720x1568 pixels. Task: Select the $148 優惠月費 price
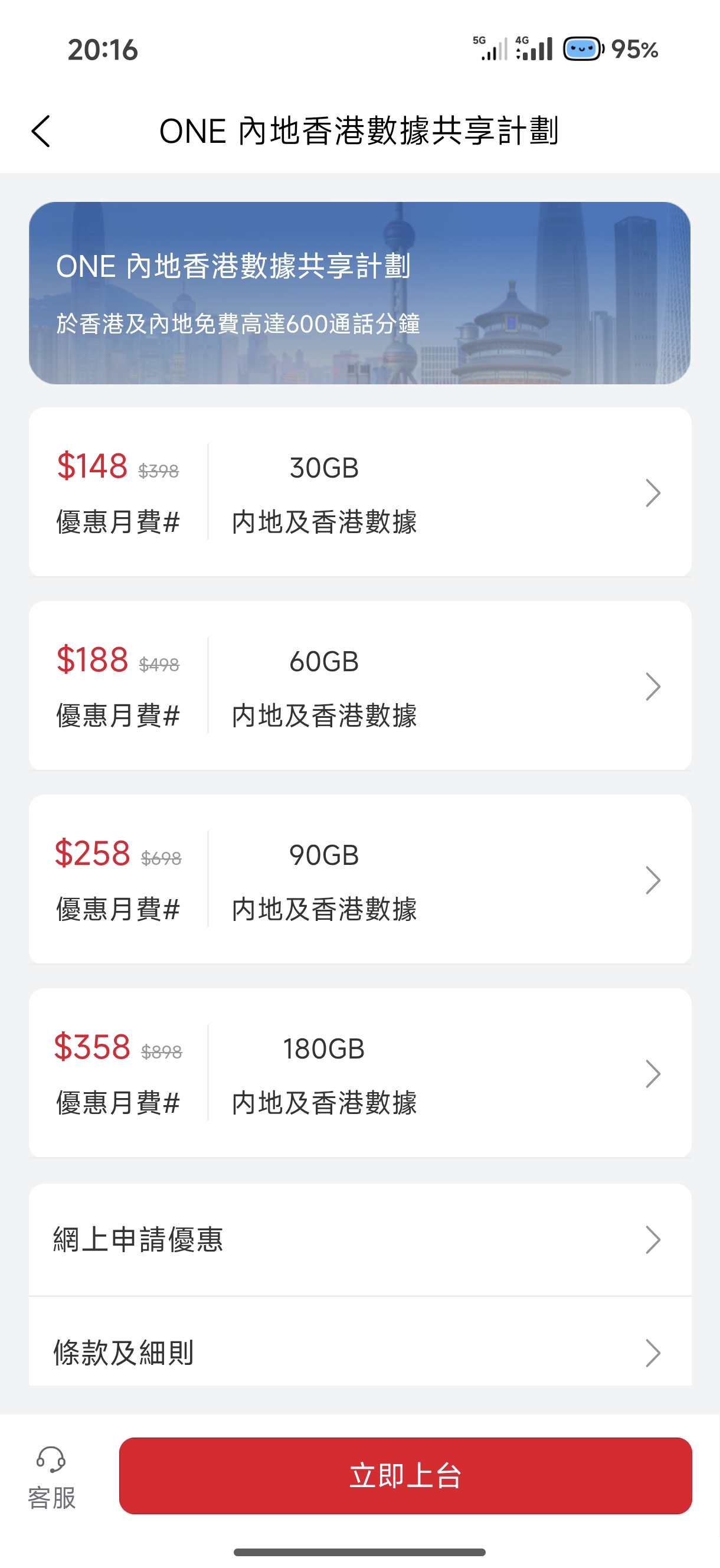tap(93, 466)
